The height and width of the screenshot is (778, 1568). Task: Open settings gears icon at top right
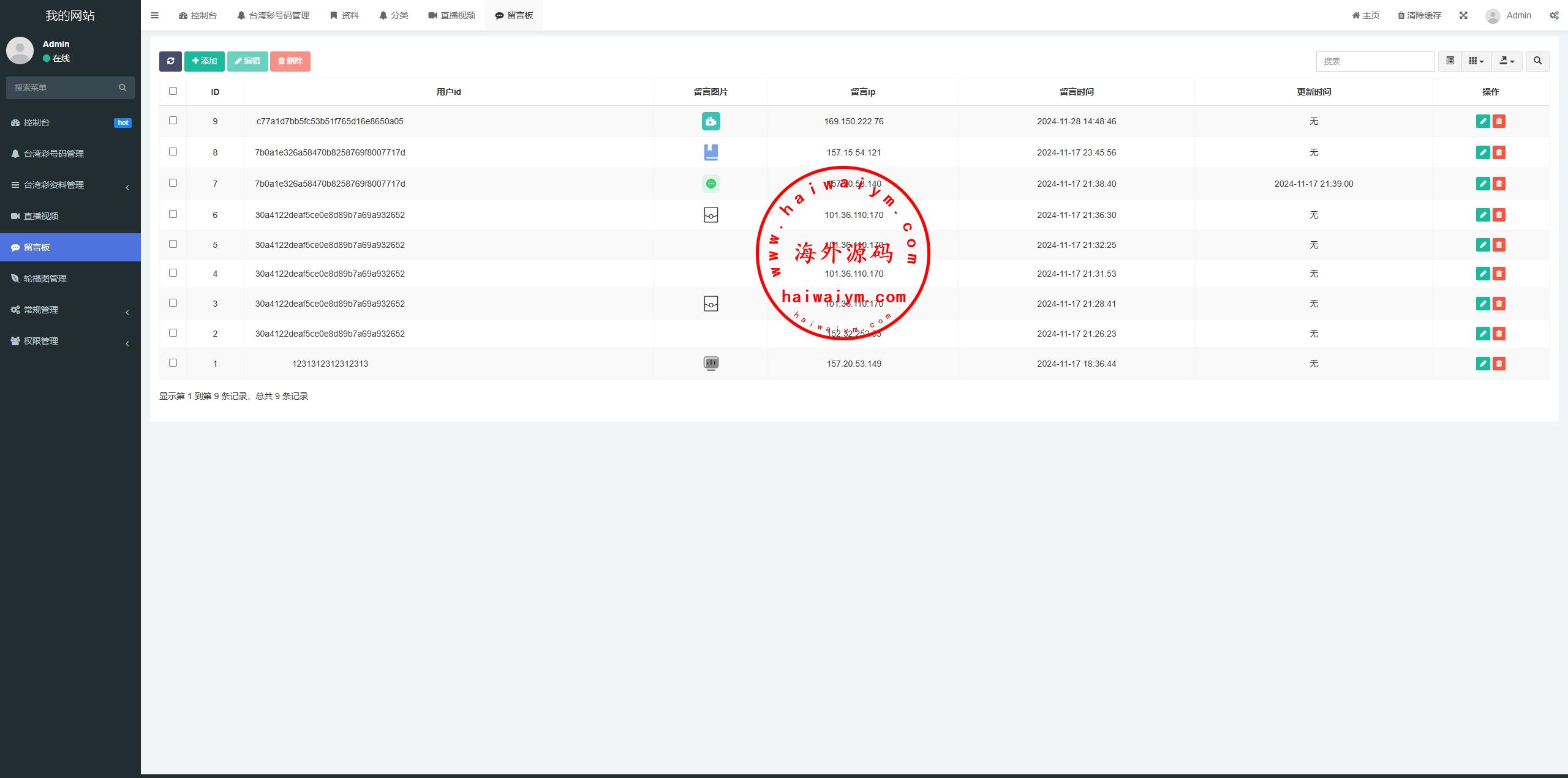click(x=1554, y=15)
